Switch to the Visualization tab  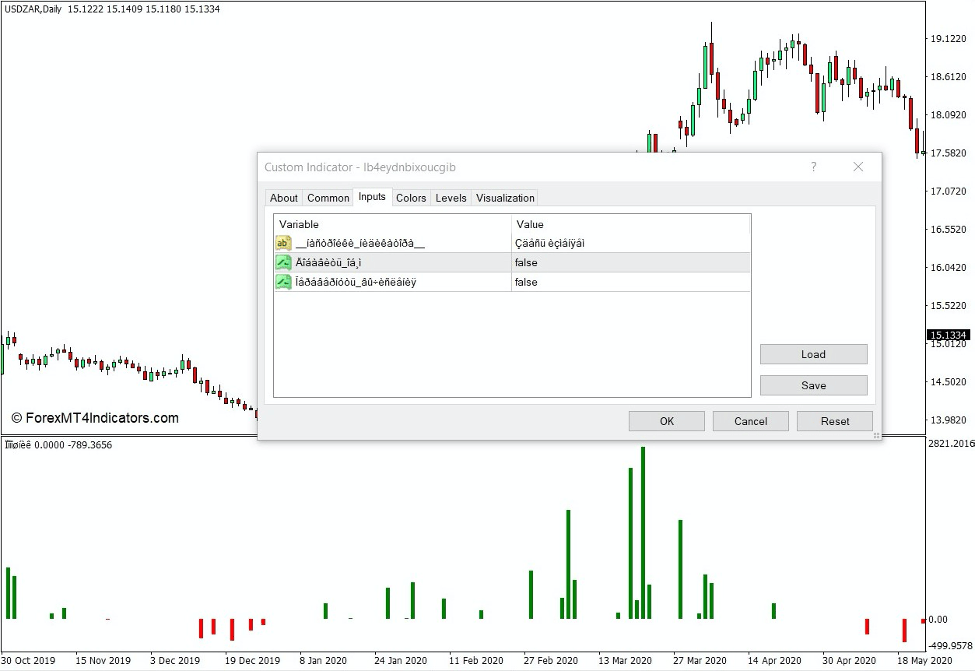[504, 197]
